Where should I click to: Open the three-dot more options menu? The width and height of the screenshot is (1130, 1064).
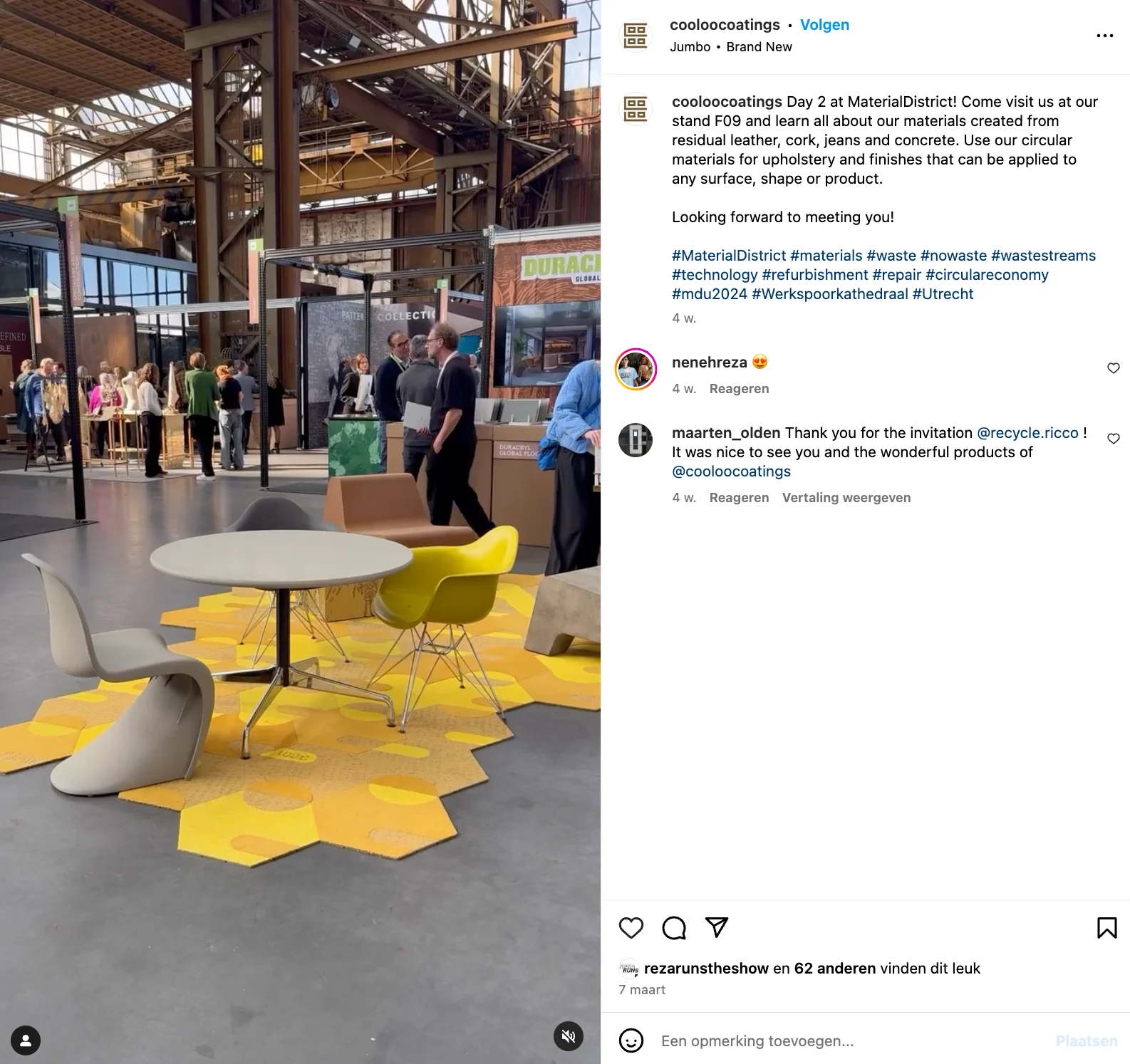click(1105, 36)
